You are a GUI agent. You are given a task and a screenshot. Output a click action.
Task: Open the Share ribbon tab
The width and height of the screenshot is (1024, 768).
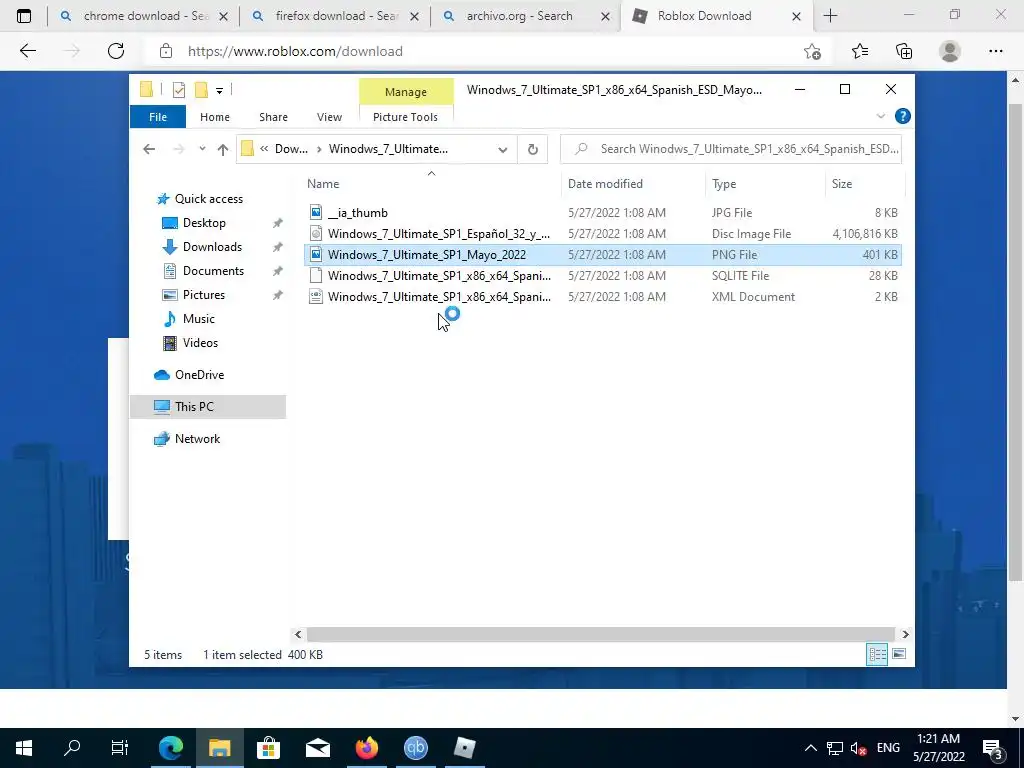coord(273,117)
